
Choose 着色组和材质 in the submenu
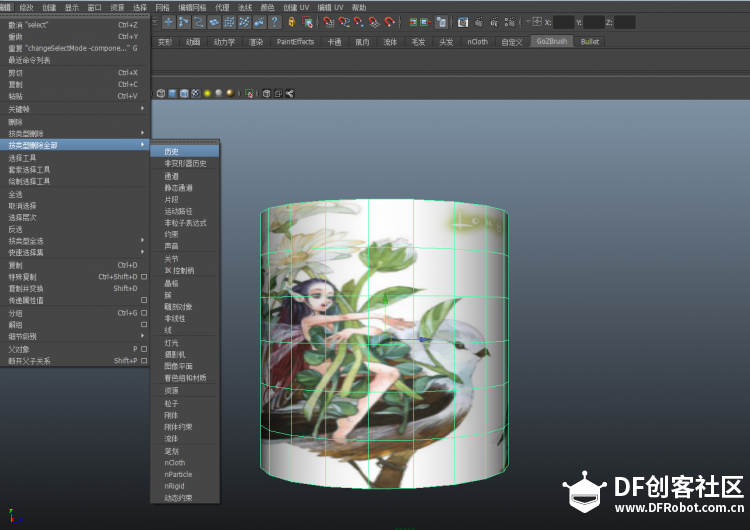(185, 378)
